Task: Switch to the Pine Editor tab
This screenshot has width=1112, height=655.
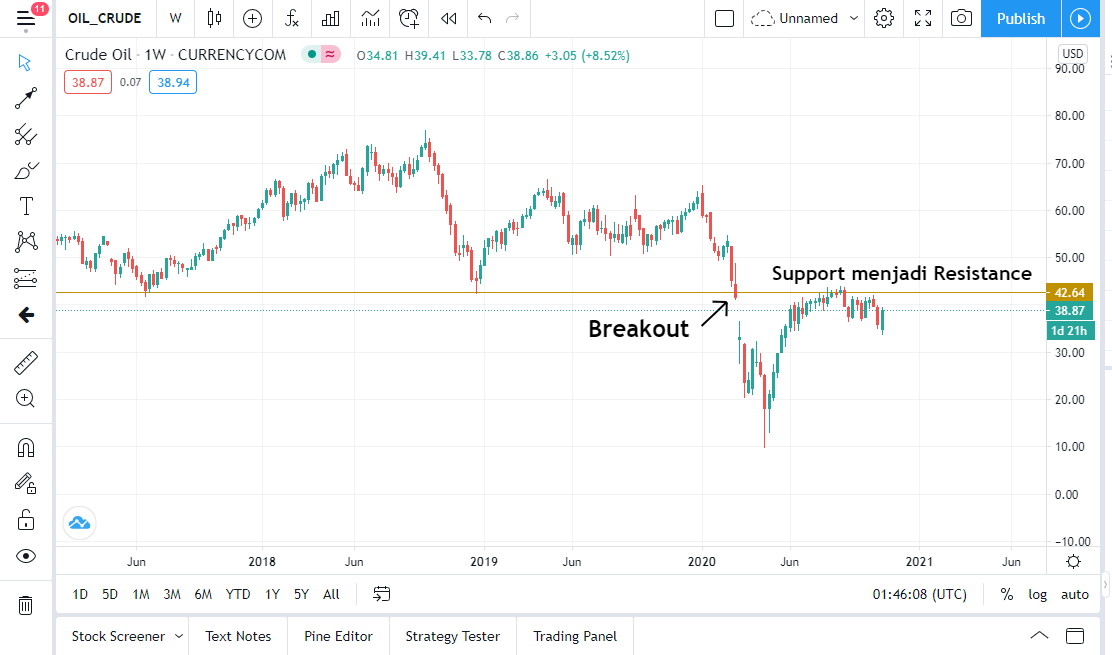Action: [338, 636]
